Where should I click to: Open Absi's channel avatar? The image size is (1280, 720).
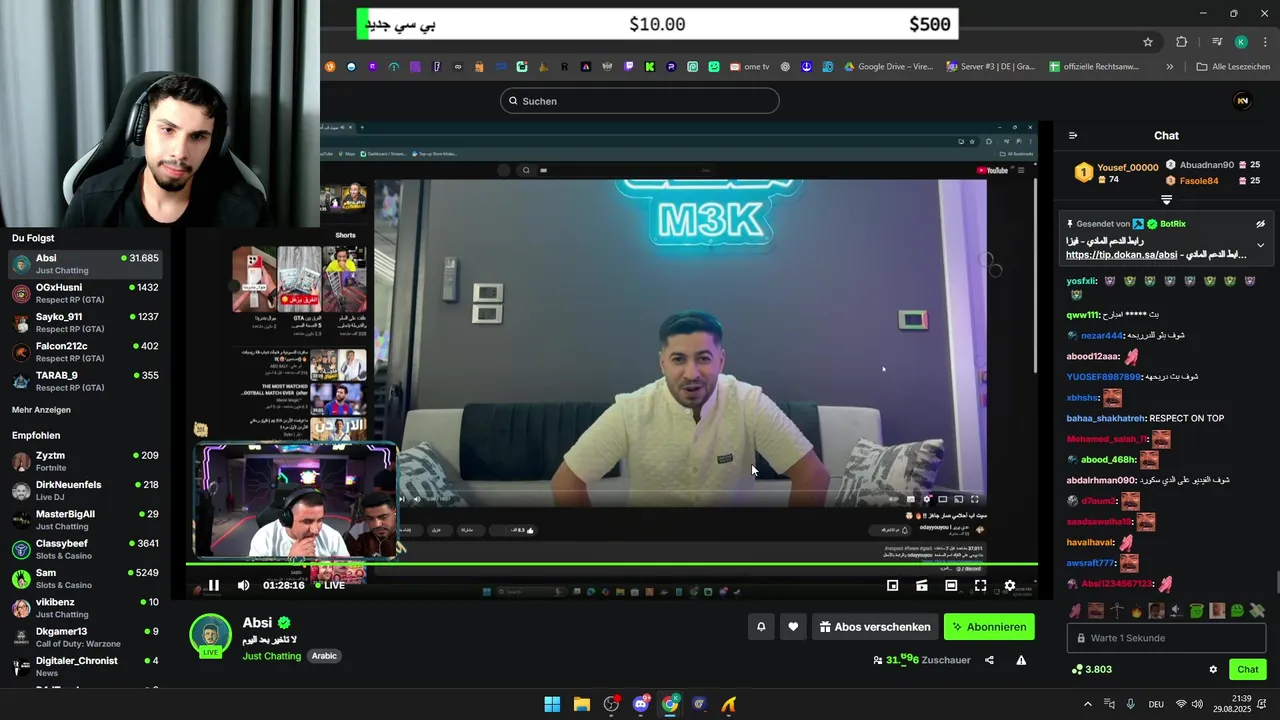[x=210, y=634]
